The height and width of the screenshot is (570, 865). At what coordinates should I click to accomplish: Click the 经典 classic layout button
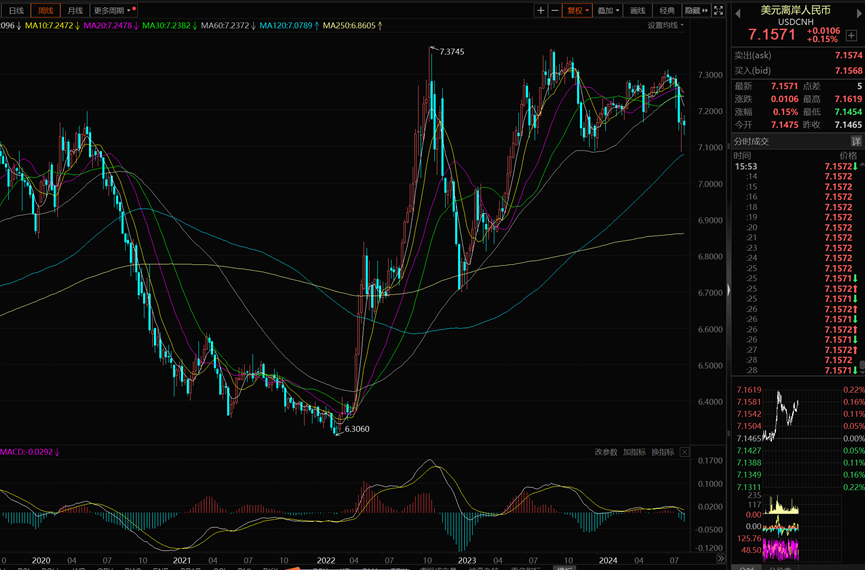click(x=667, y=10)
